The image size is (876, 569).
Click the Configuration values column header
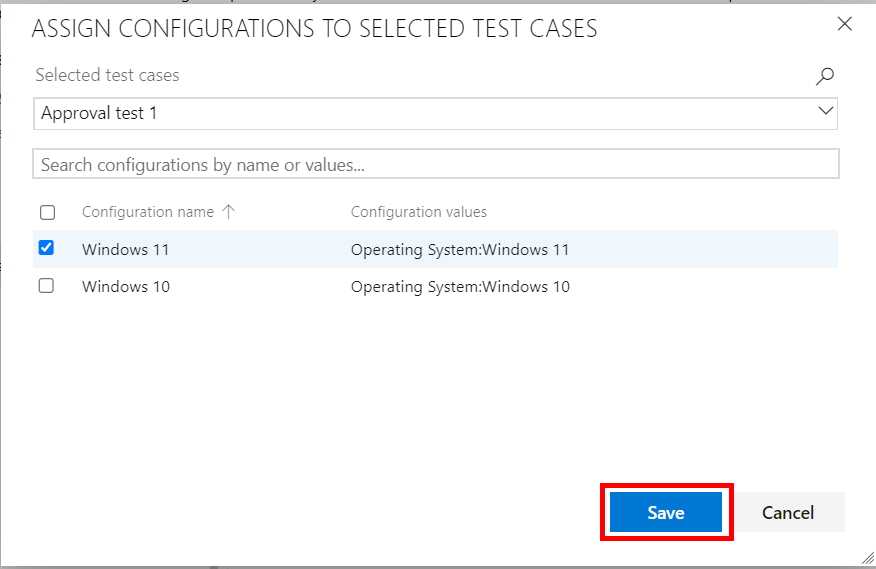(x=418, y=212)
